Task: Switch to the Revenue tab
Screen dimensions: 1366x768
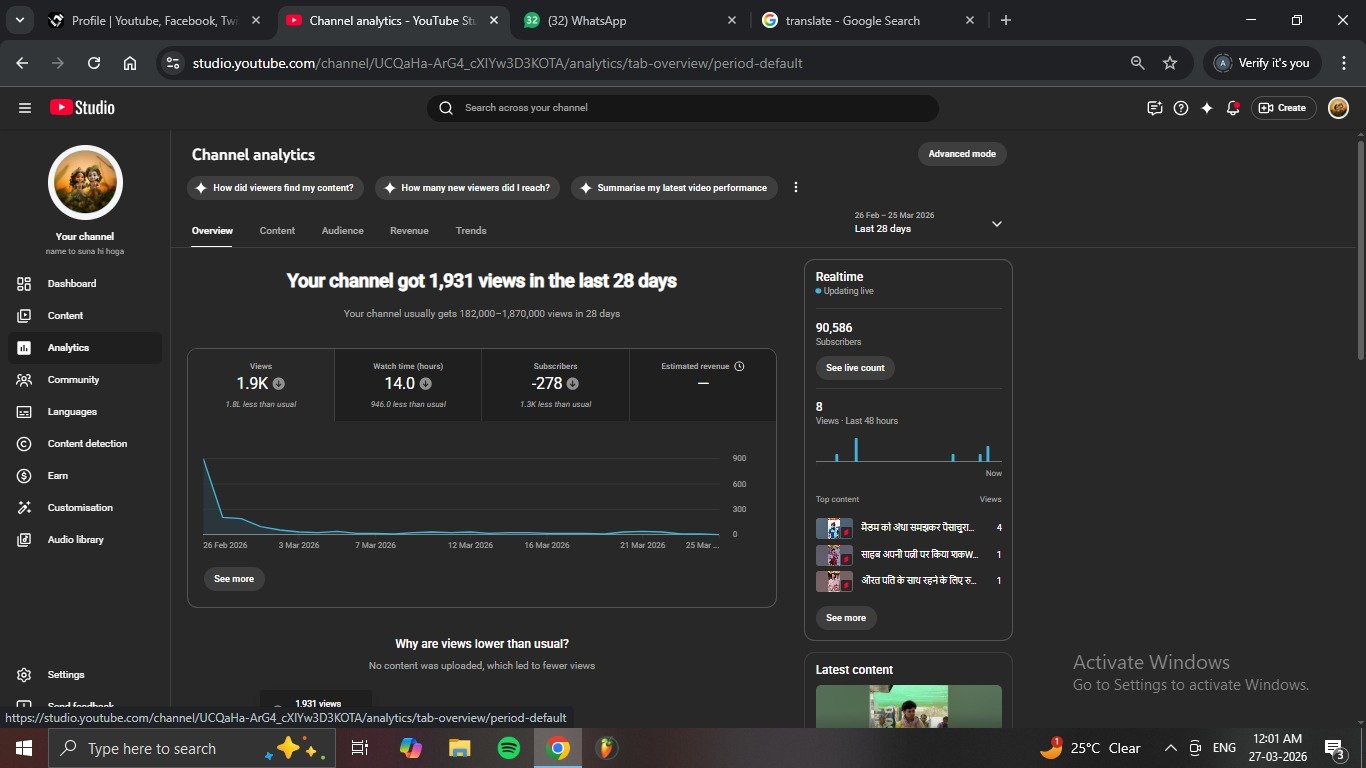Action: (x=409, y=231)
